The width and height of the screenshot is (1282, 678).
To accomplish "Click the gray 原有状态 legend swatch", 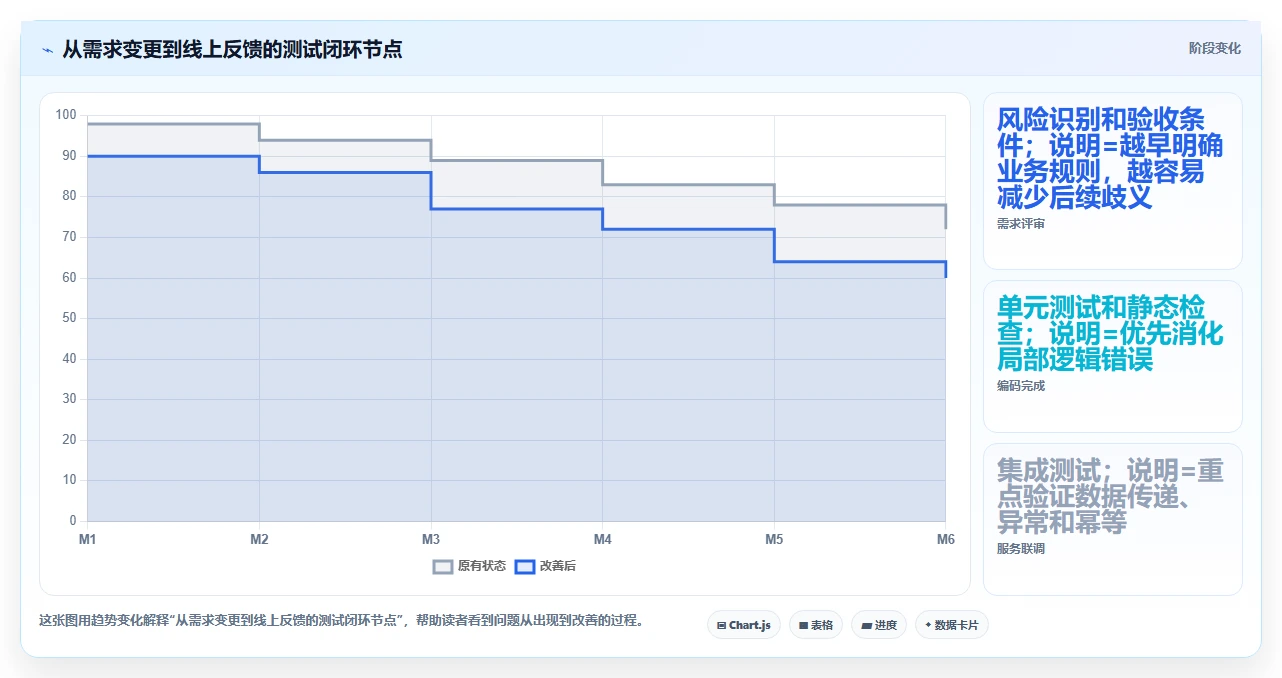I will pyautogui.click(x=443, y=567).
